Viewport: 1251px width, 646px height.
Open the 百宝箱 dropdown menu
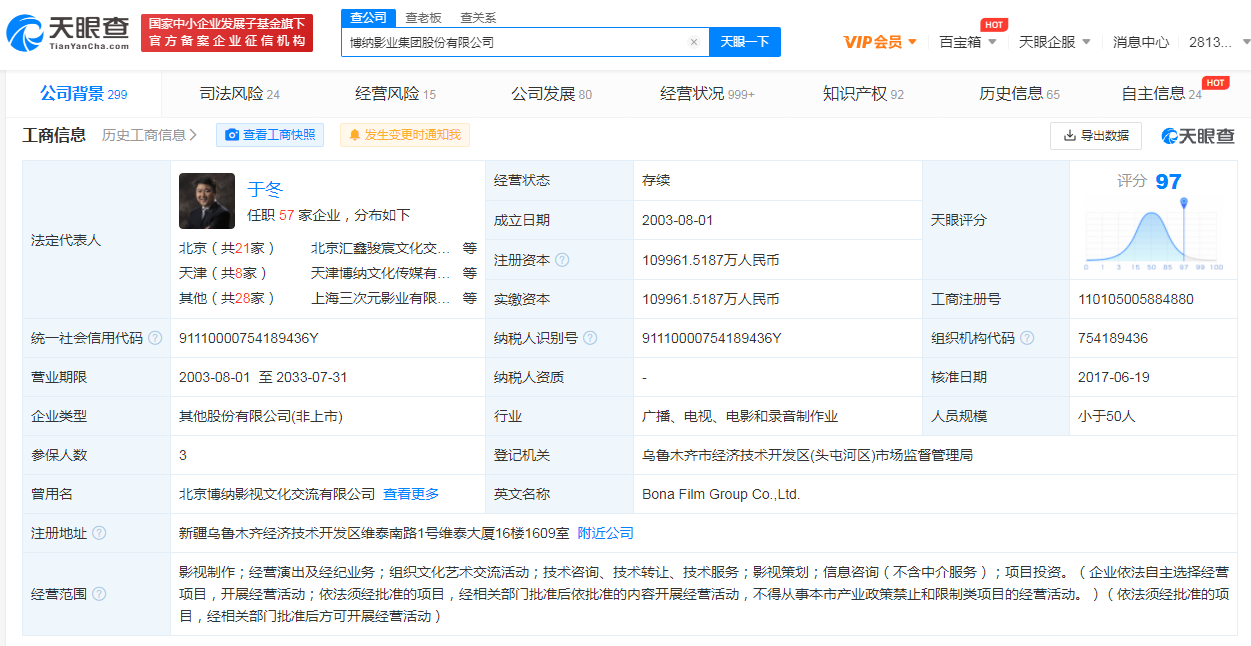[968, 42]
